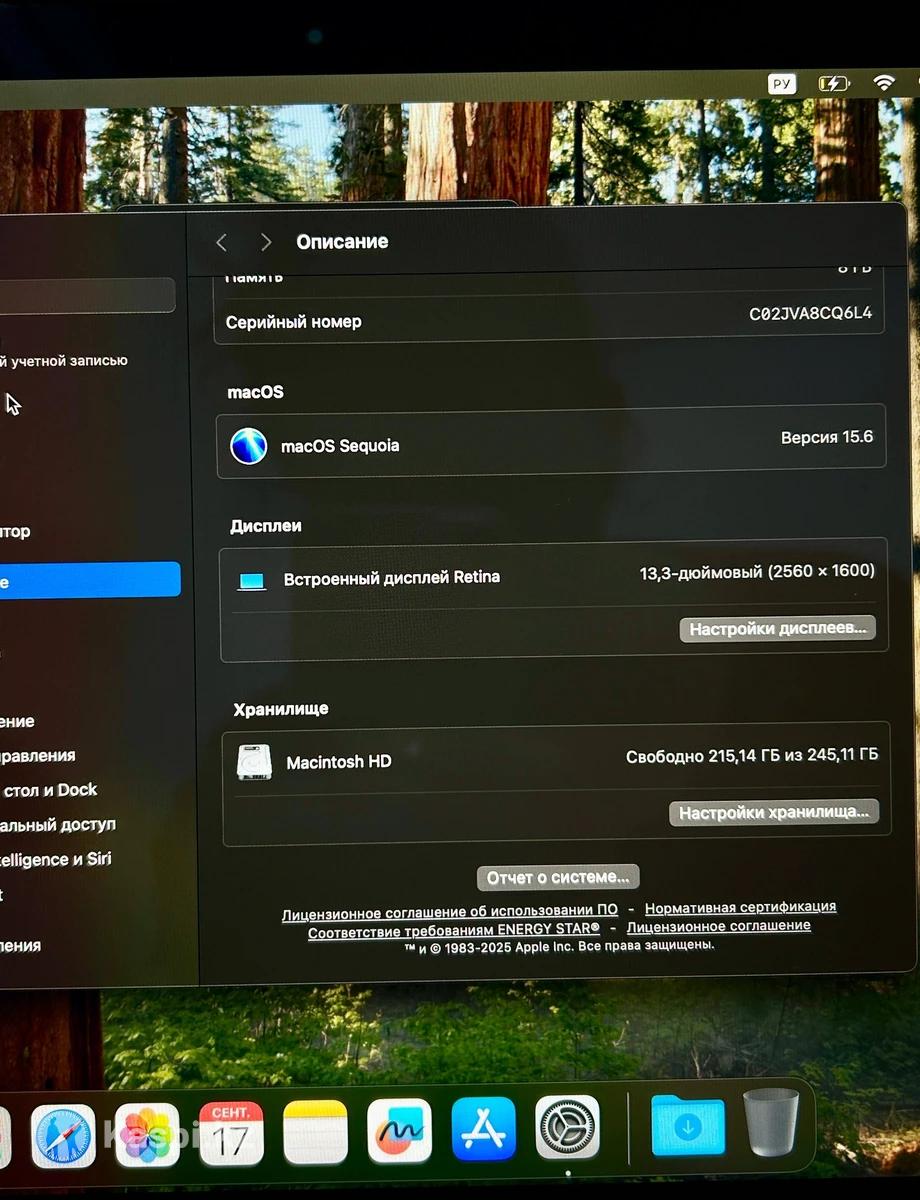The height and width of the screenshot is (1200, 920).
Task: Open Нормативная сертификация link
Action: (x=740, y=907)
